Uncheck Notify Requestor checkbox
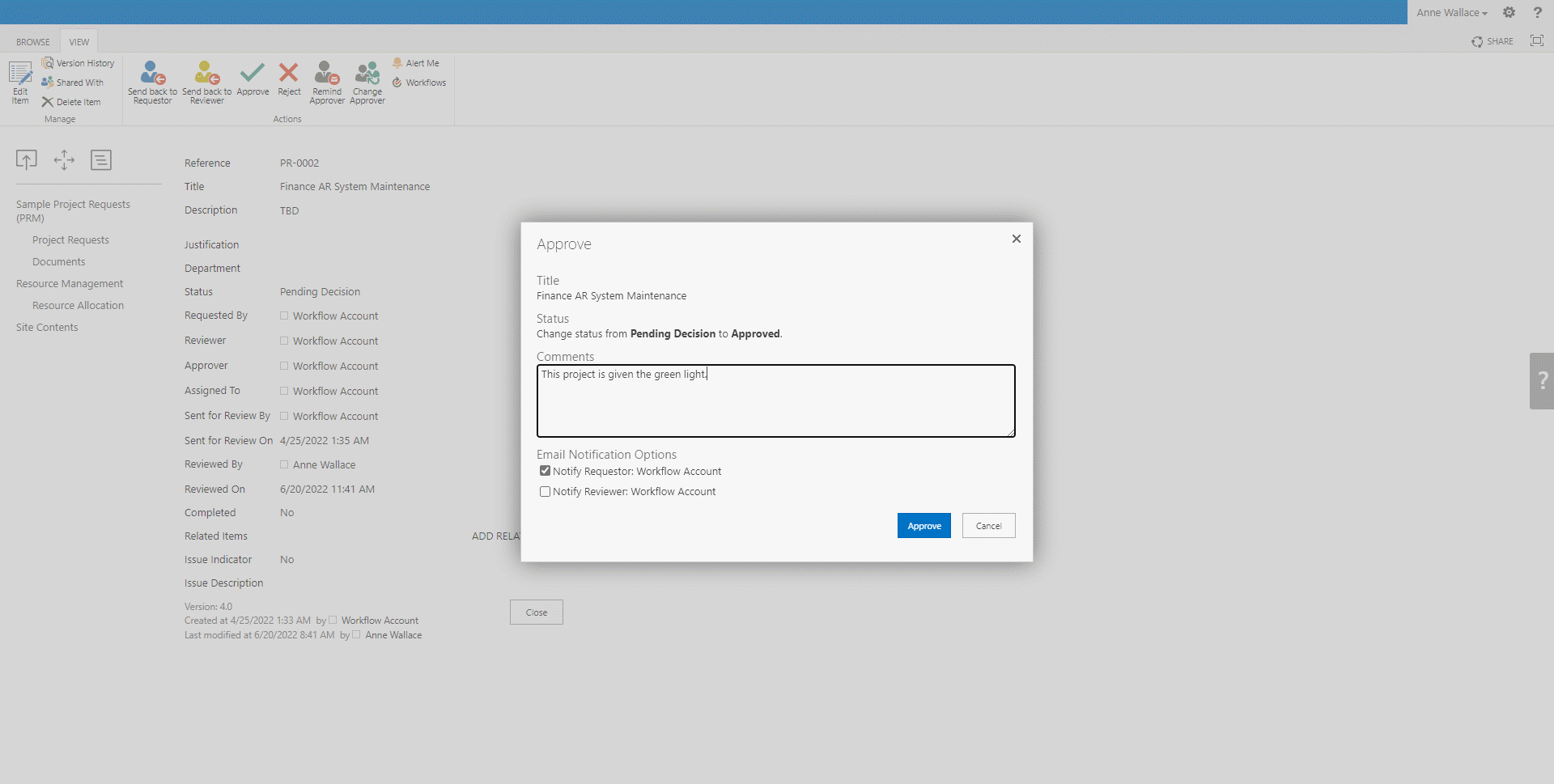This screenshot has height=784, width=1554. pyautogui.click(x=546, y=471)
